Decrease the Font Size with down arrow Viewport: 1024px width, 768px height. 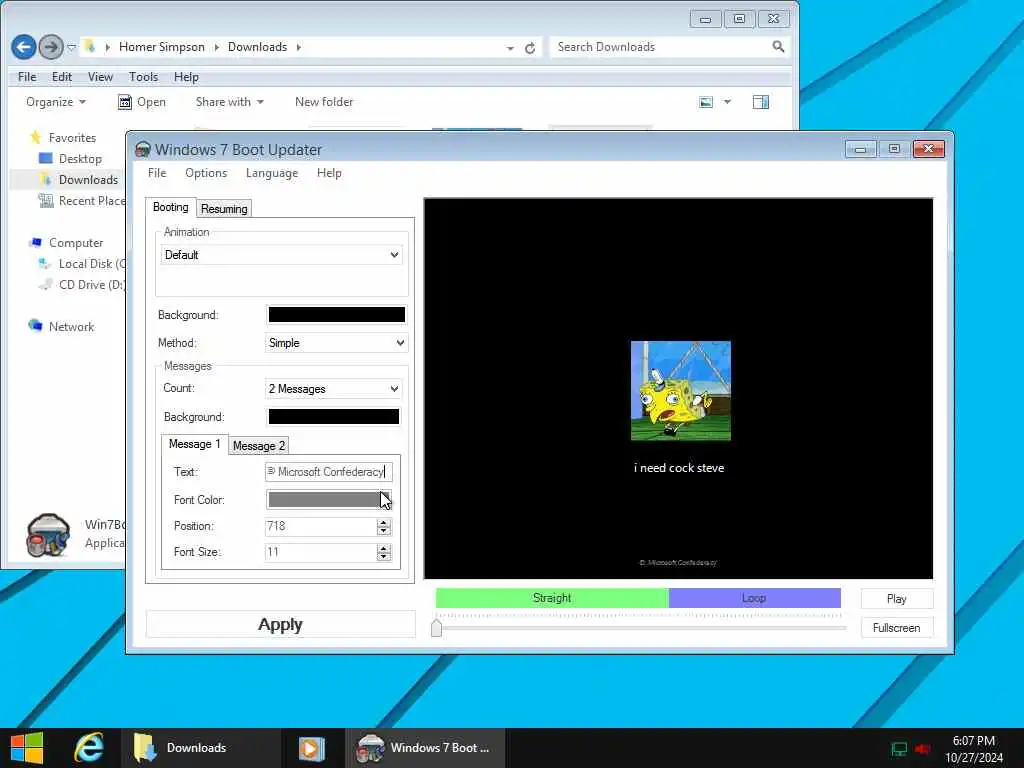[384, 556]
